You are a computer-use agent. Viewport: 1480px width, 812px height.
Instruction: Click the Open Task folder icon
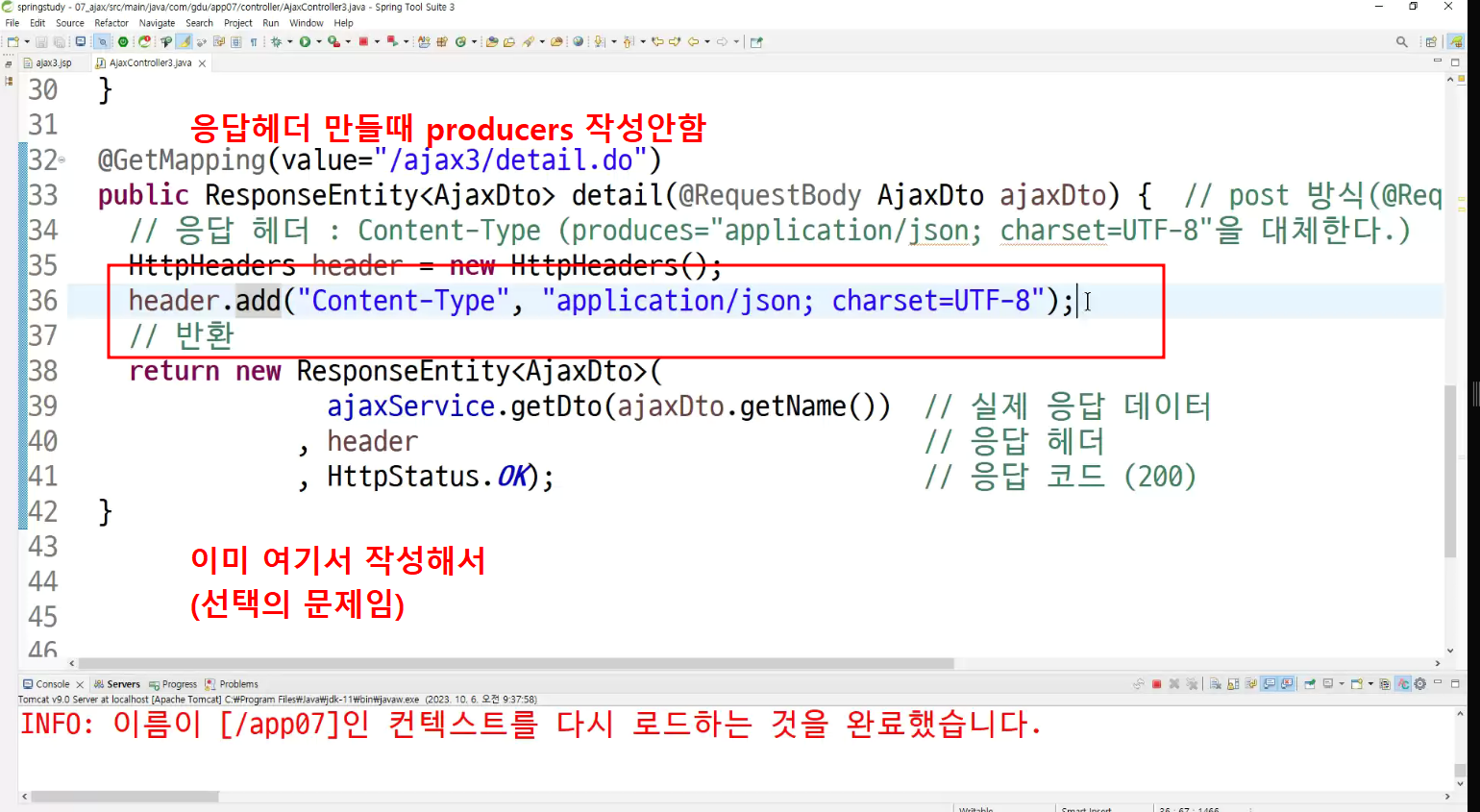(509, 42)
